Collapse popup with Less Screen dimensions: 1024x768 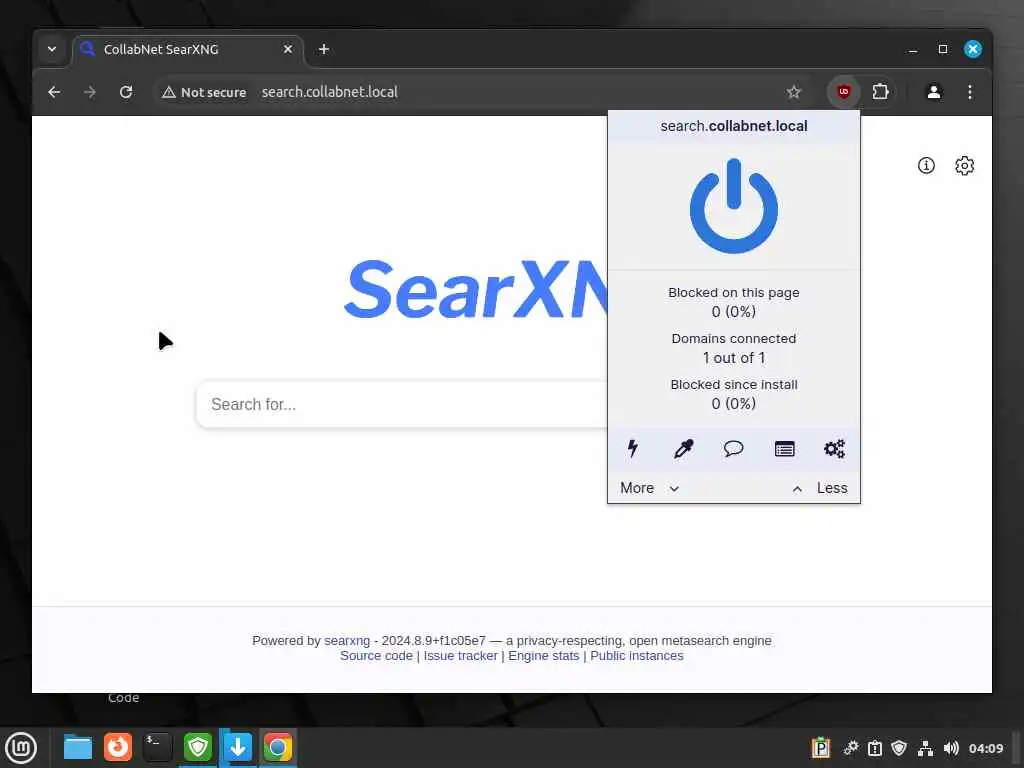tap(820, 488)
